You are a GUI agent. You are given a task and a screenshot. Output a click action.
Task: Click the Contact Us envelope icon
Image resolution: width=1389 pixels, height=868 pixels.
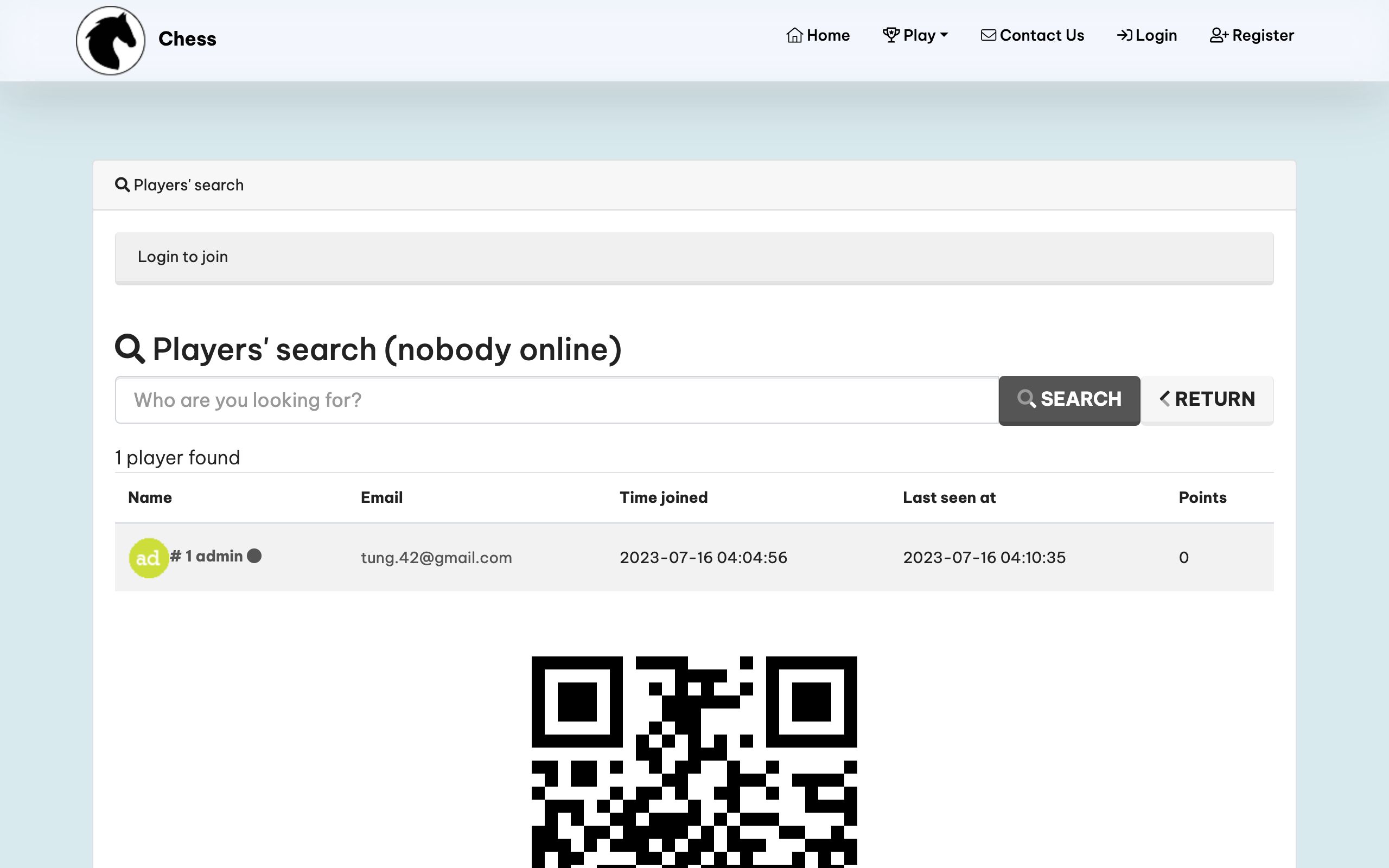[x=989, y=36]
